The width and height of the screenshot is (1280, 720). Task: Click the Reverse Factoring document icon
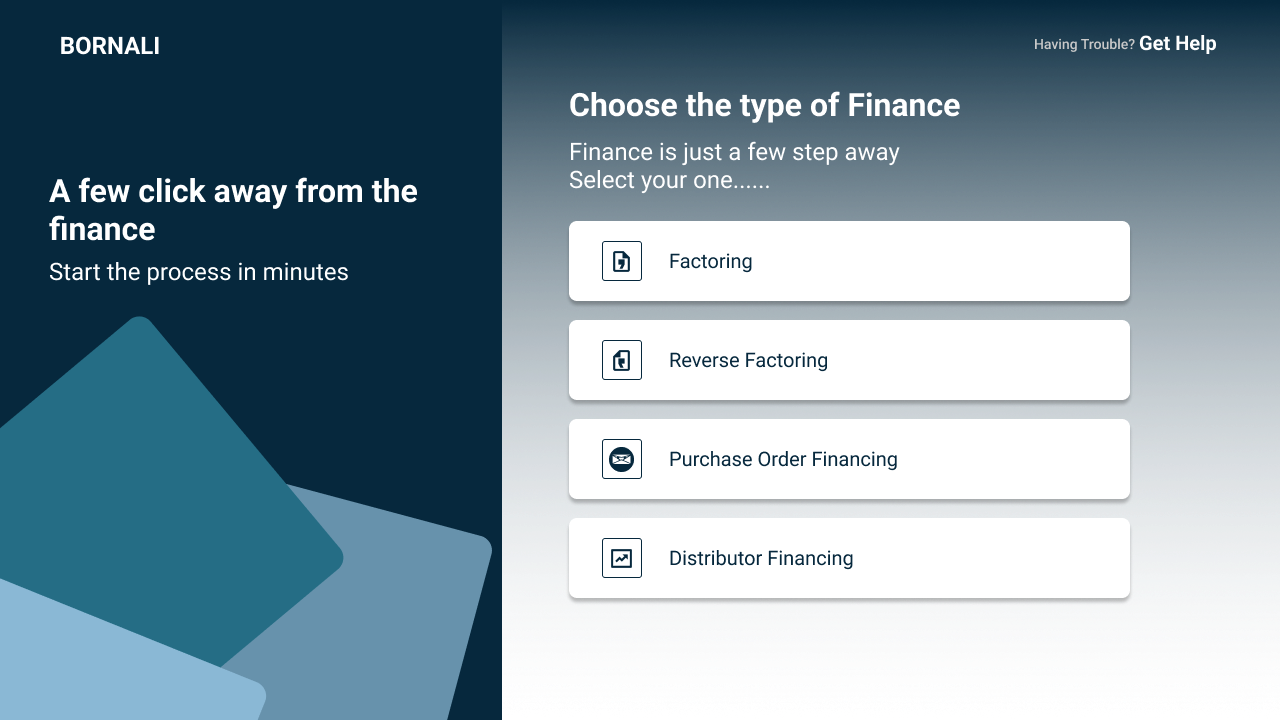pyautogui.click(x=622, y=360)
